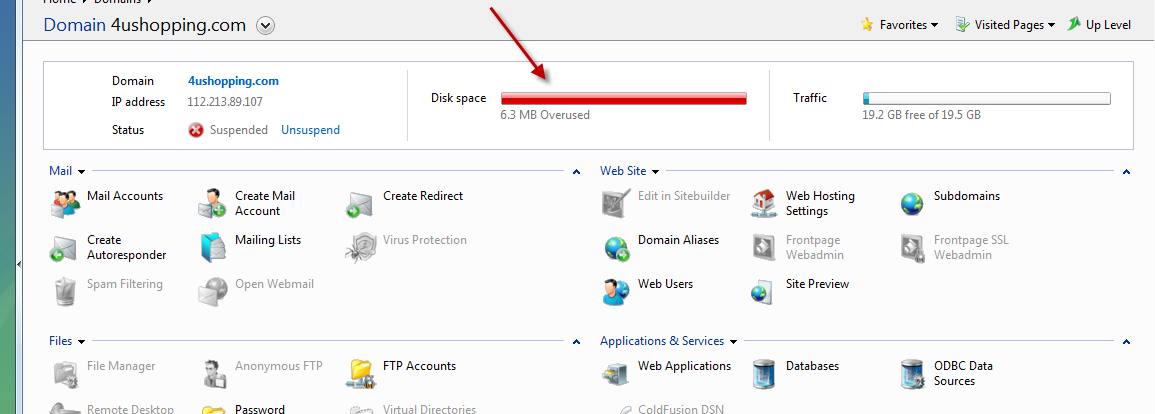The width and height of the screenshot is (1155, 414).
Task: Open the 4ushopping.com domain link
Action: pos(234,81)
